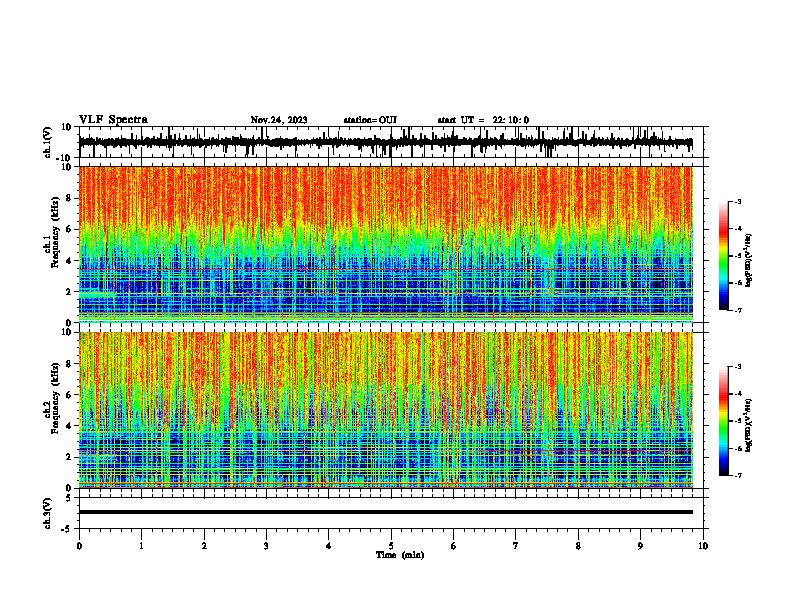The height and width of the screenshot is (612, 792).
Task: Click the "6" kHz tick on ch.1 spectrogram axis
Action: [x=70, y=230]
